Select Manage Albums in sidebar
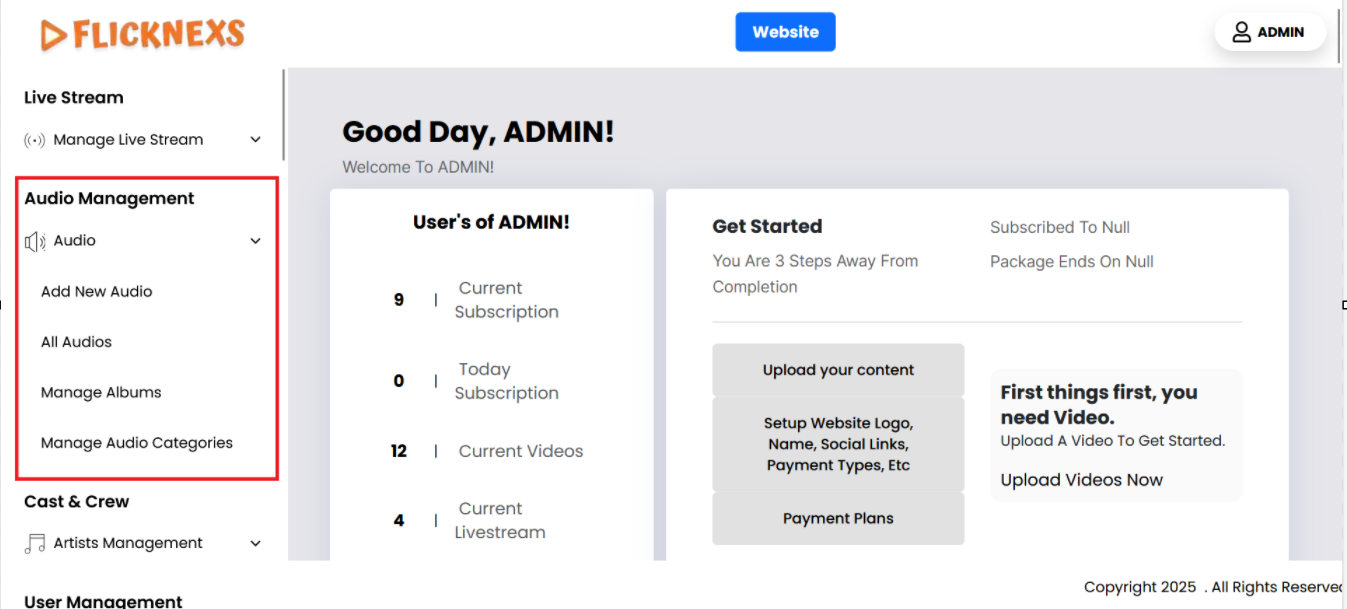The width and height of the screenshot is (1347, 609). click(x=101, y=392)
